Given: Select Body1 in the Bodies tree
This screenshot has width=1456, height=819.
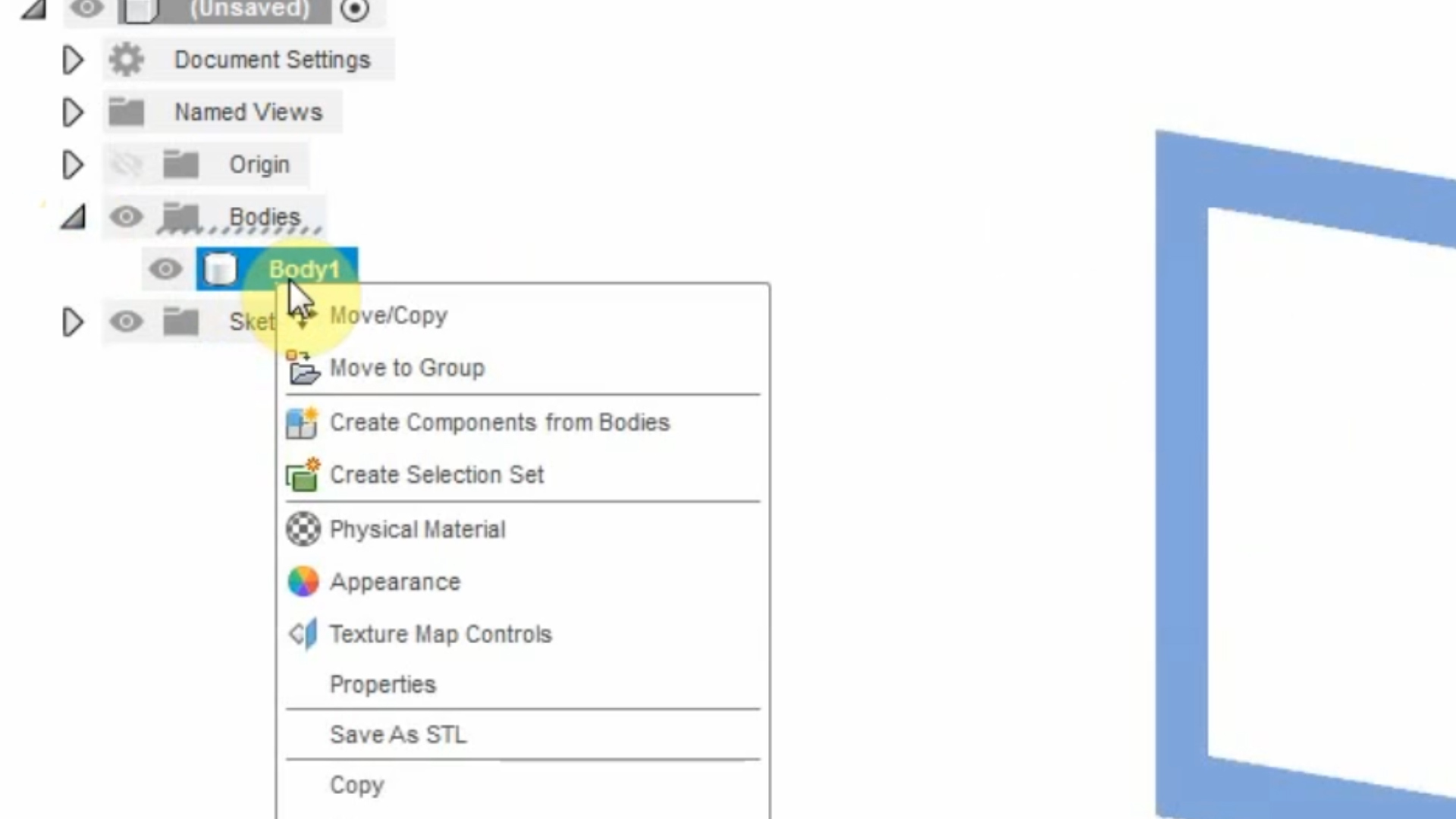Looking at the screenshot, I should (303, 268).
